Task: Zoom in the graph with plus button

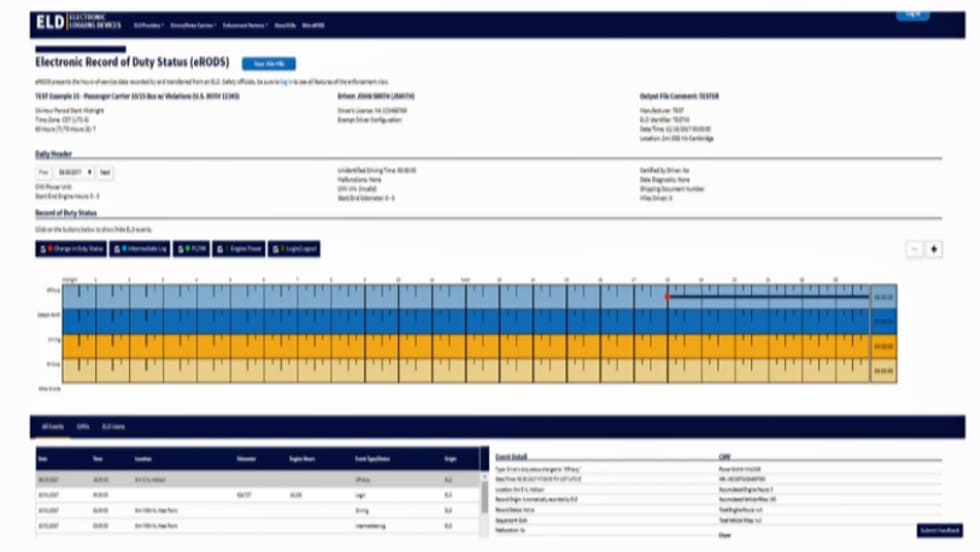Action: pos(934,249)
